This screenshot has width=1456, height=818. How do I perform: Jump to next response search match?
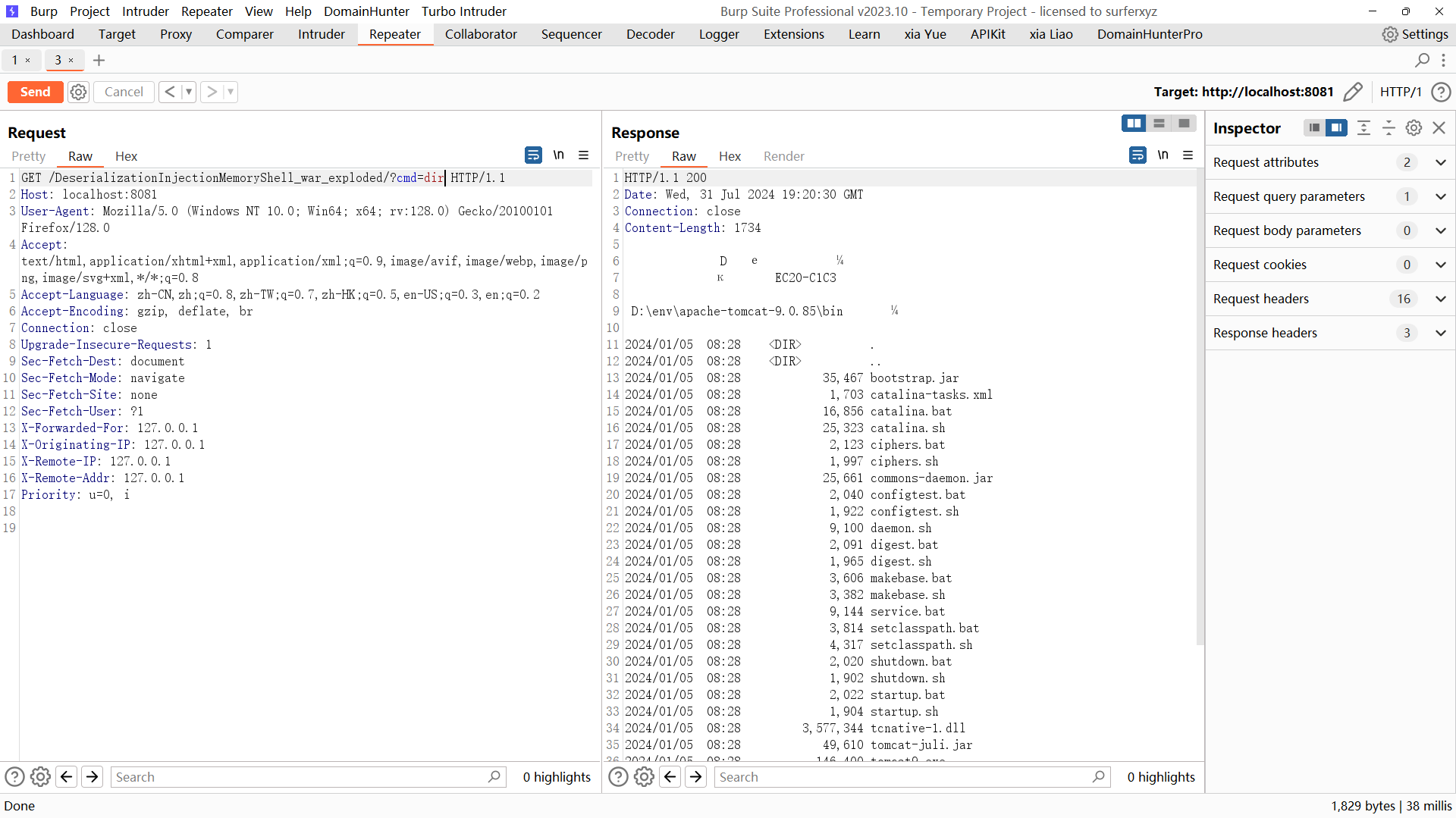[x=696, y=777]
